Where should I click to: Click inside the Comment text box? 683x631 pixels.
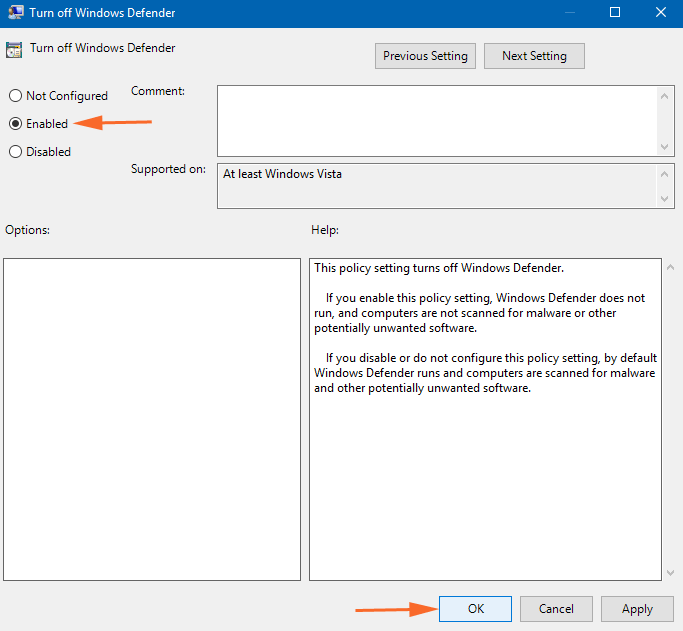437,121
